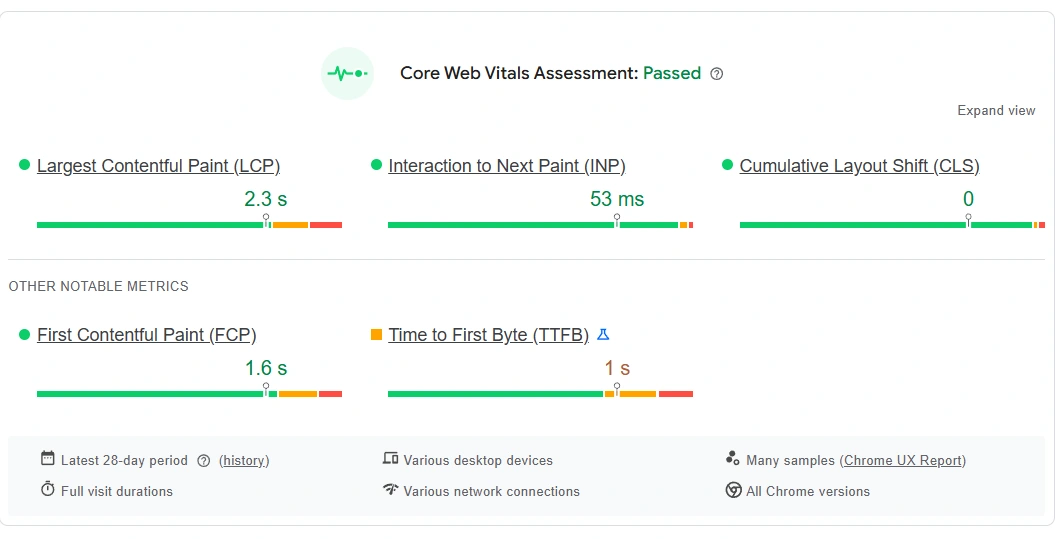Open the Time to First Byte (TTFB) link

coord(488,335)
